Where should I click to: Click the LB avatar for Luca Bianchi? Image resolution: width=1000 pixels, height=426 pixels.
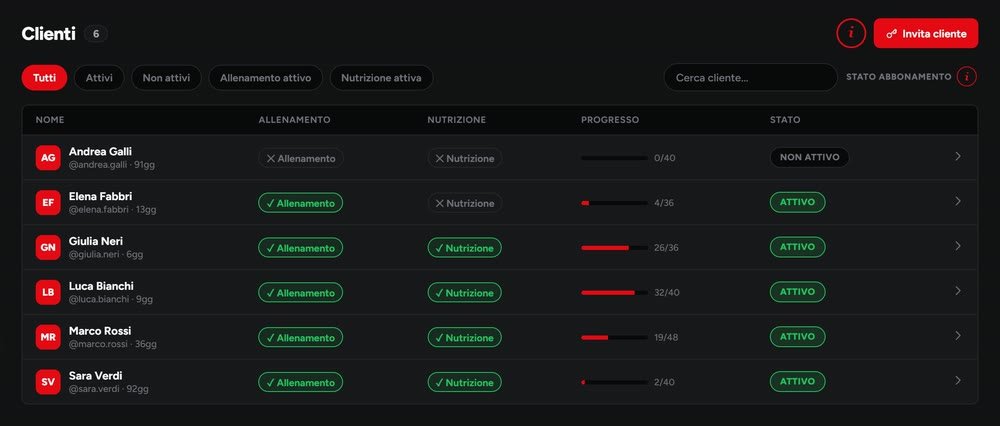click(48, 292)
